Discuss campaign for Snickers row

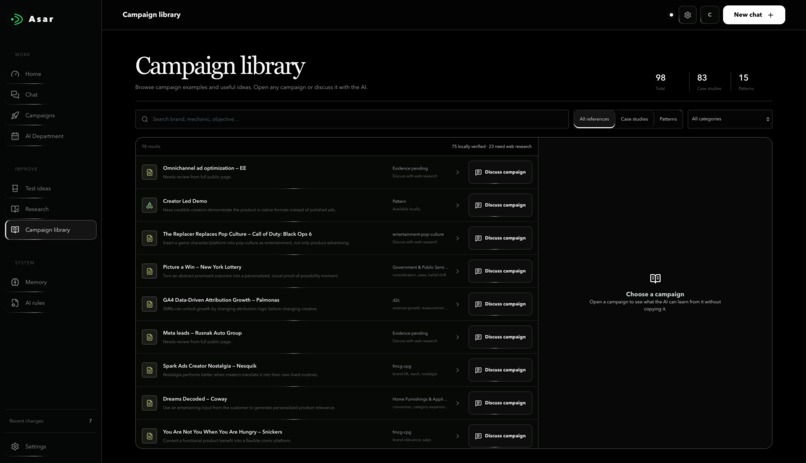click(x=500, y=436)
